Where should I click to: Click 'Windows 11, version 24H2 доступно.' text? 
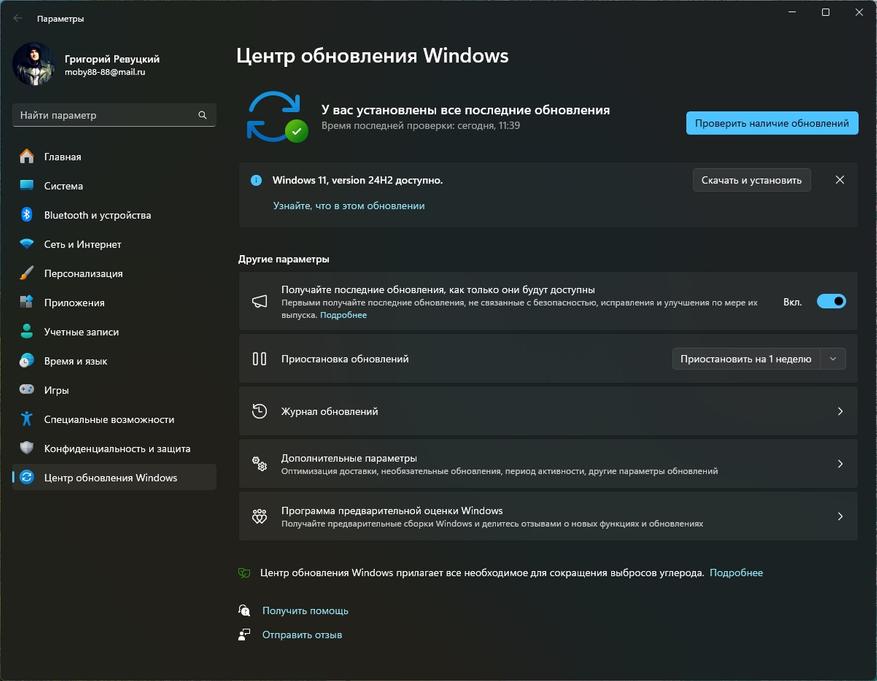[357, 180]
